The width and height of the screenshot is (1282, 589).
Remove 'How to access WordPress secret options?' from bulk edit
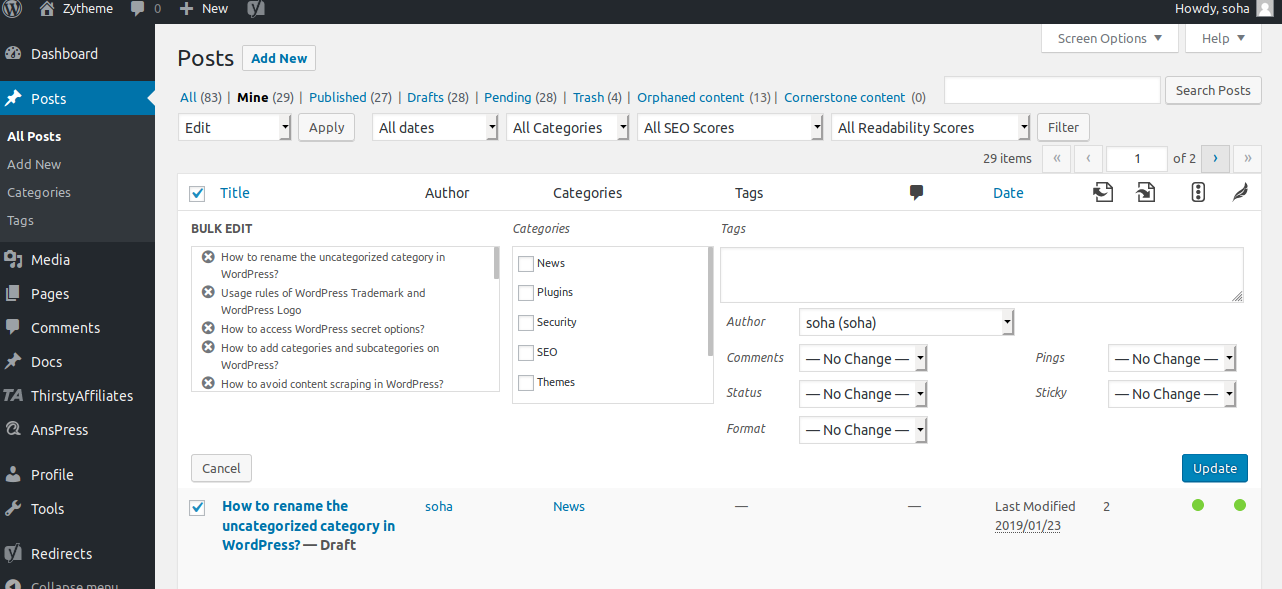pos(208,329)
